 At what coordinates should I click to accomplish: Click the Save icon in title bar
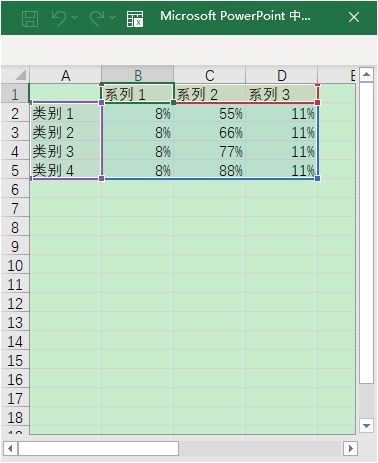pos(30,18)
